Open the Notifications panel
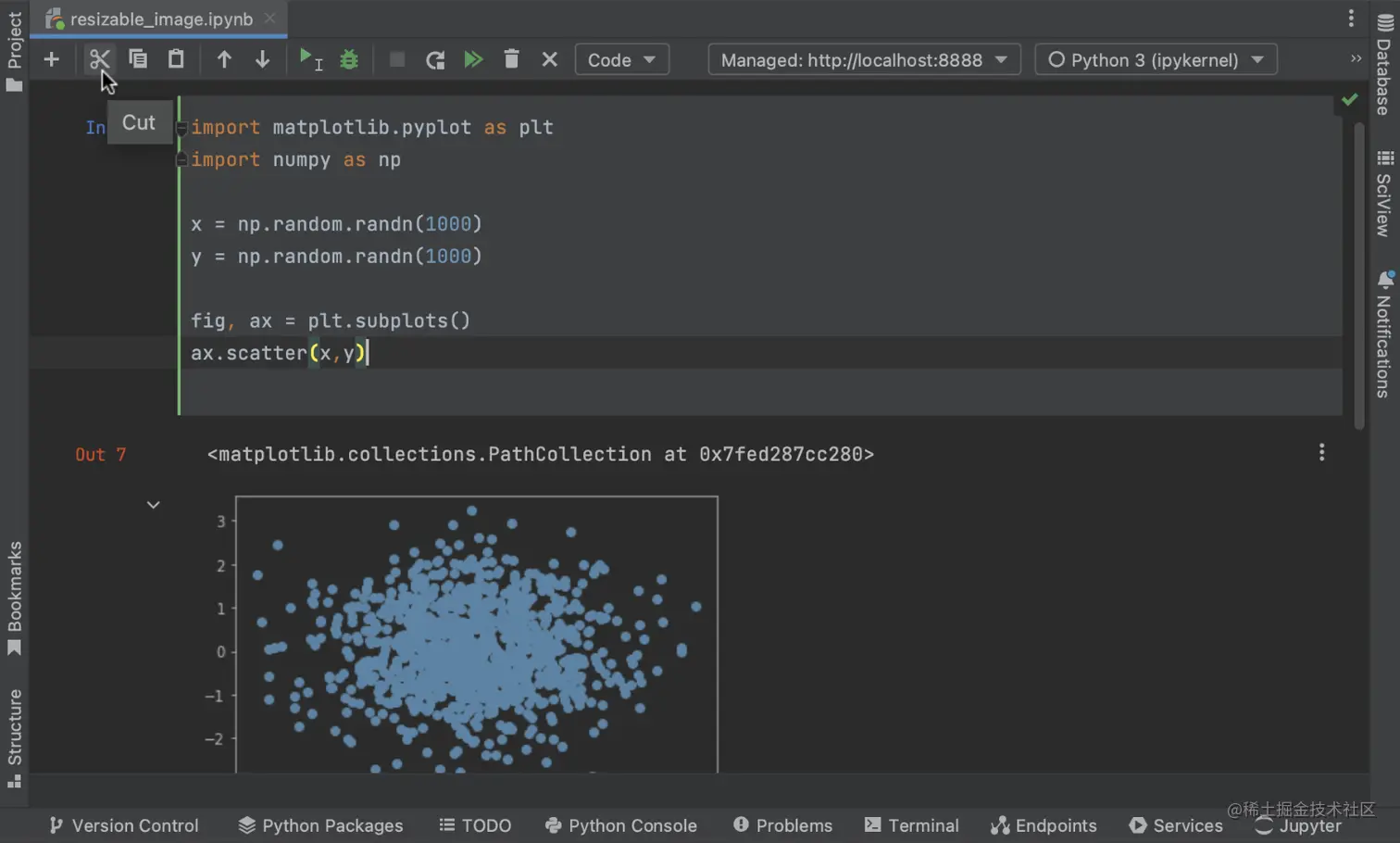 pyautogui.click(x=1384, y=333)
